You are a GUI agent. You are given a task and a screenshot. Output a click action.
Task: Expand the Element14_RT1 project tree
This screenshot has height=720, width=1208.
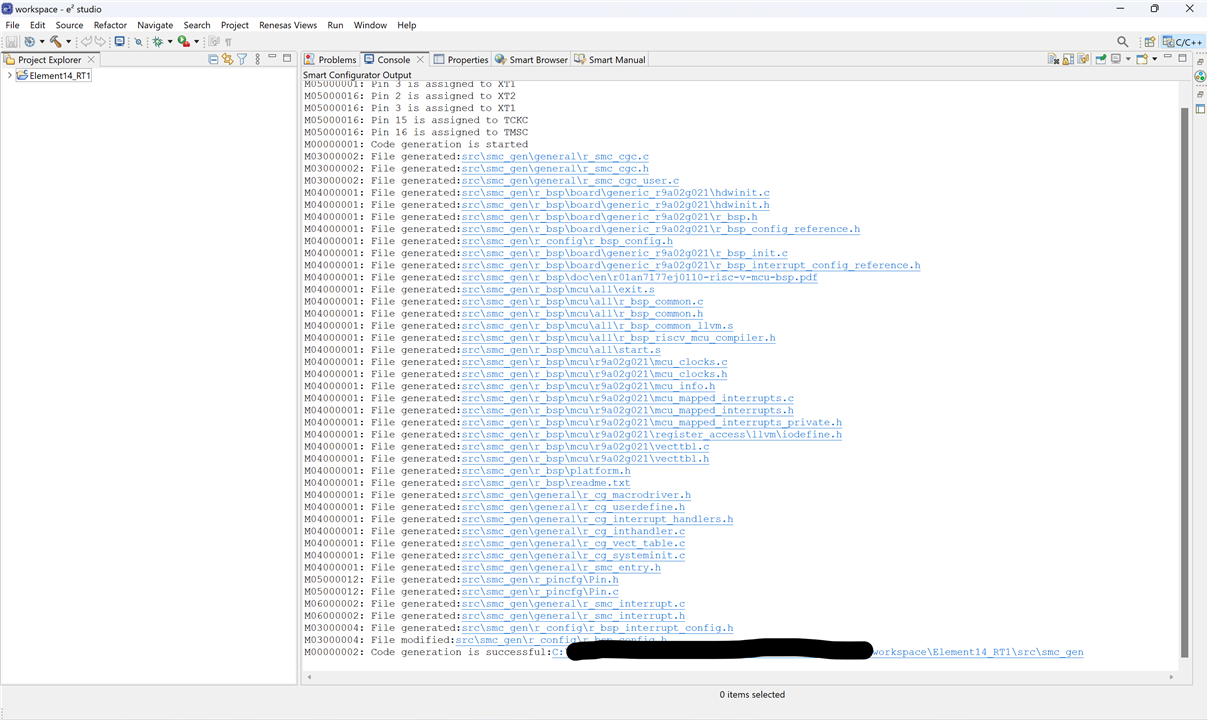9,75
